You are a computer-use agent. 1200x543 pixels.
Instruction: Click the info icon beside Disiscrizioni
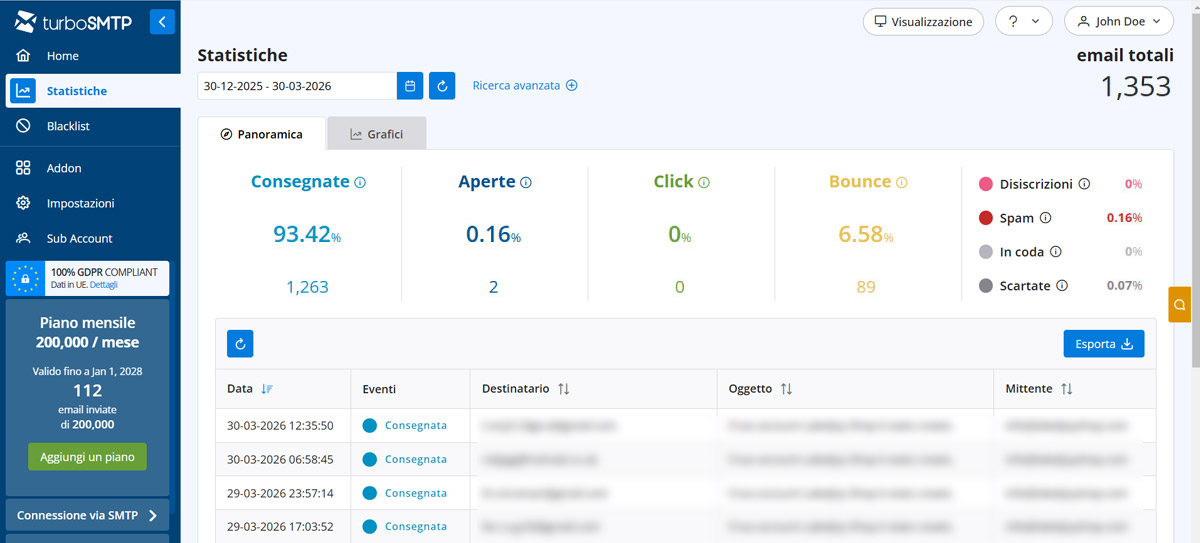(x=1085, y=184)
